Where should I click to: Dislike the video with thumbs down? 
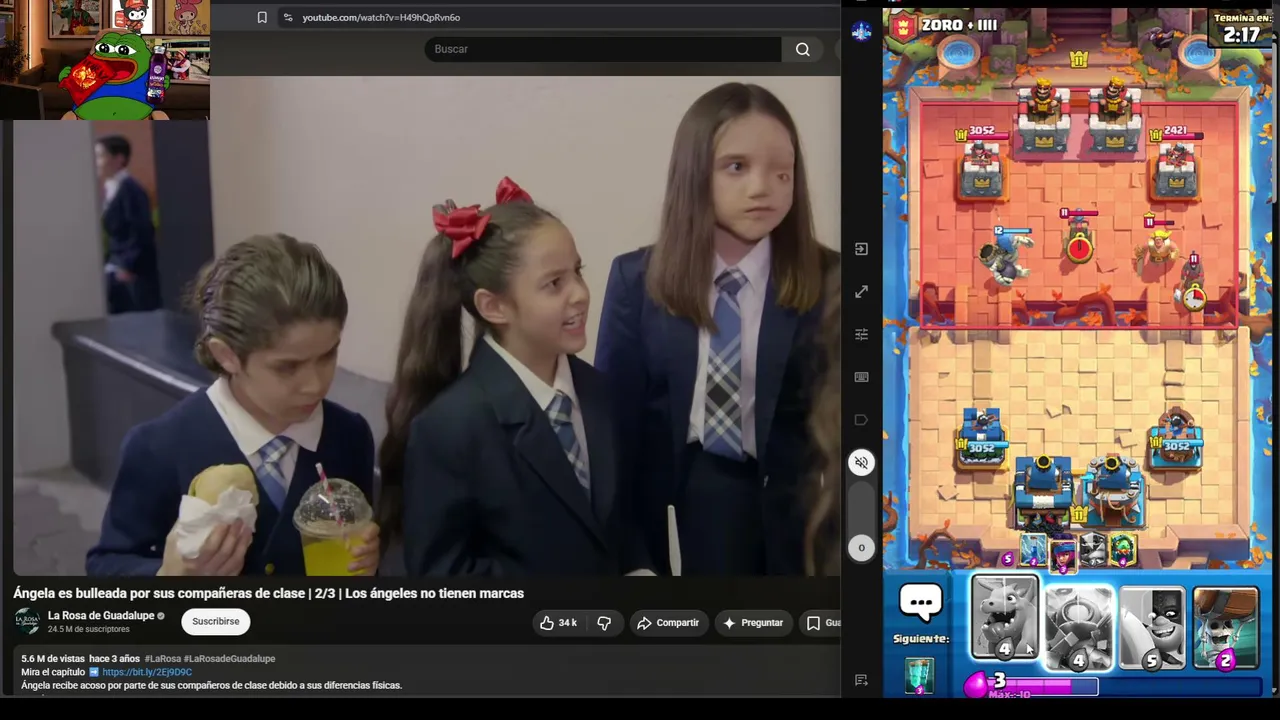(x=604, y=623)
